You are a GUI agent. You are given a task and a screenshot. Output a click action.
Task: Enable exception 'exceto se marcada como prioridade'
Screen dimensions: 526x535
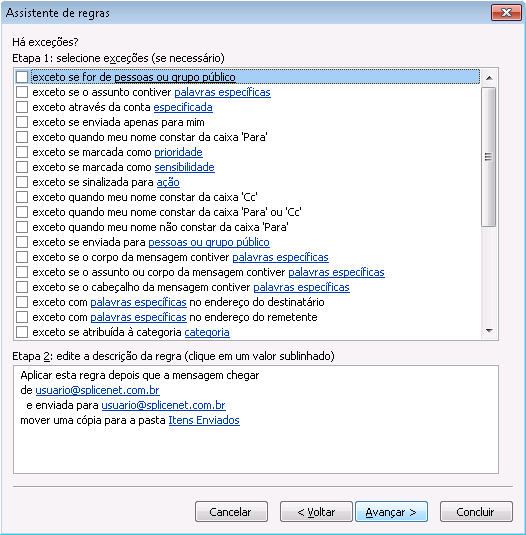pos(22,152)
